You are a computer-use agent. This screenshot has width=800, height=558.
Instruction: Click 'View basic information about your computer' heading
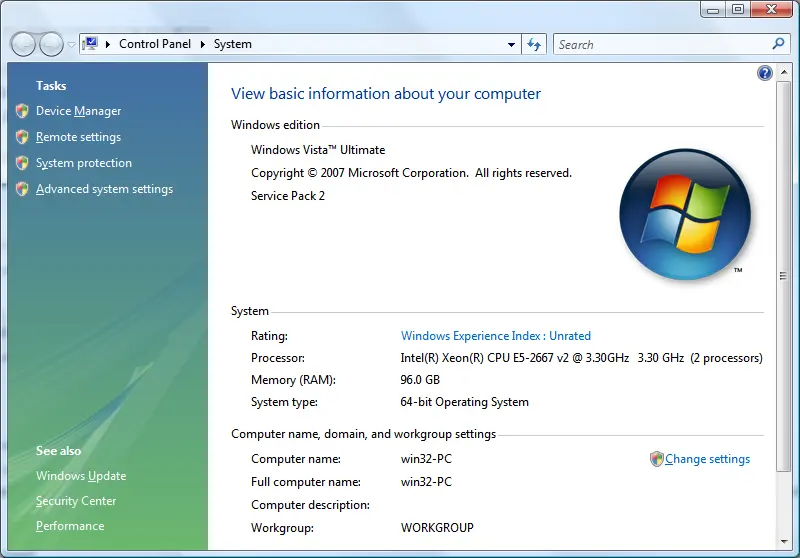386,94
